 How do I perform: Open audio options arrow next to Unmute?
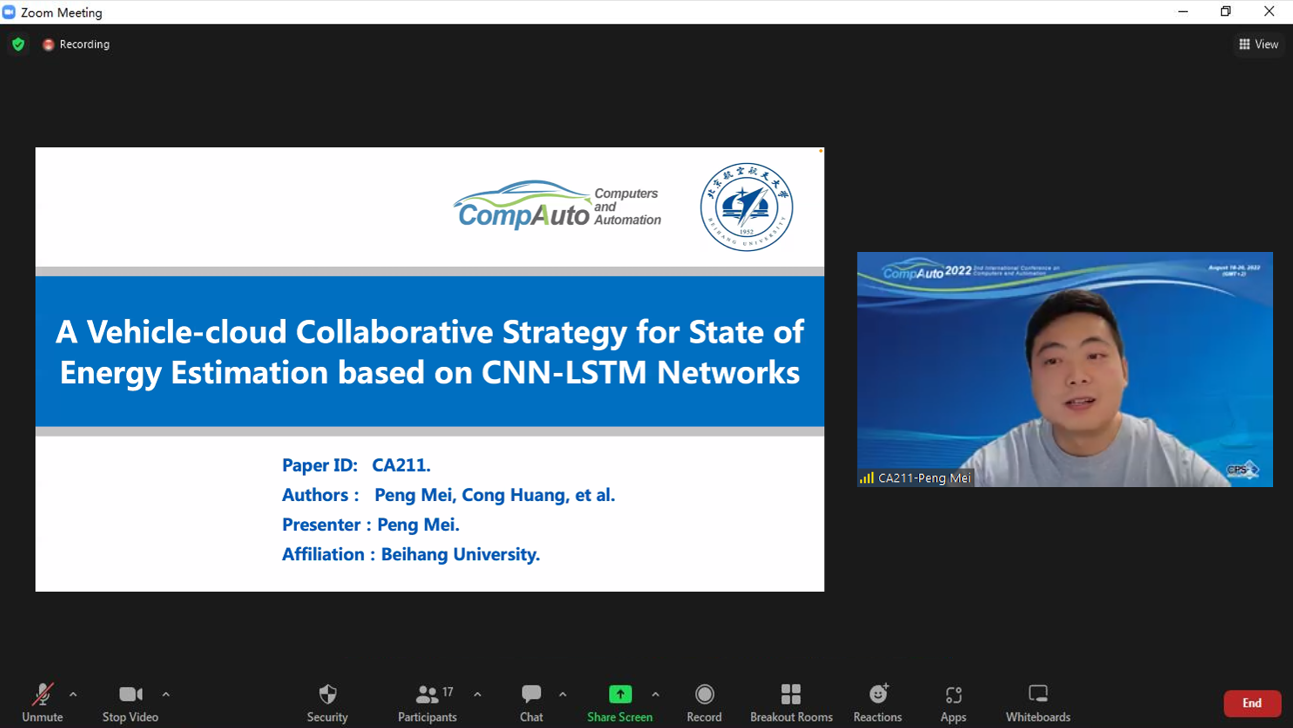click(x=73, y=694)
